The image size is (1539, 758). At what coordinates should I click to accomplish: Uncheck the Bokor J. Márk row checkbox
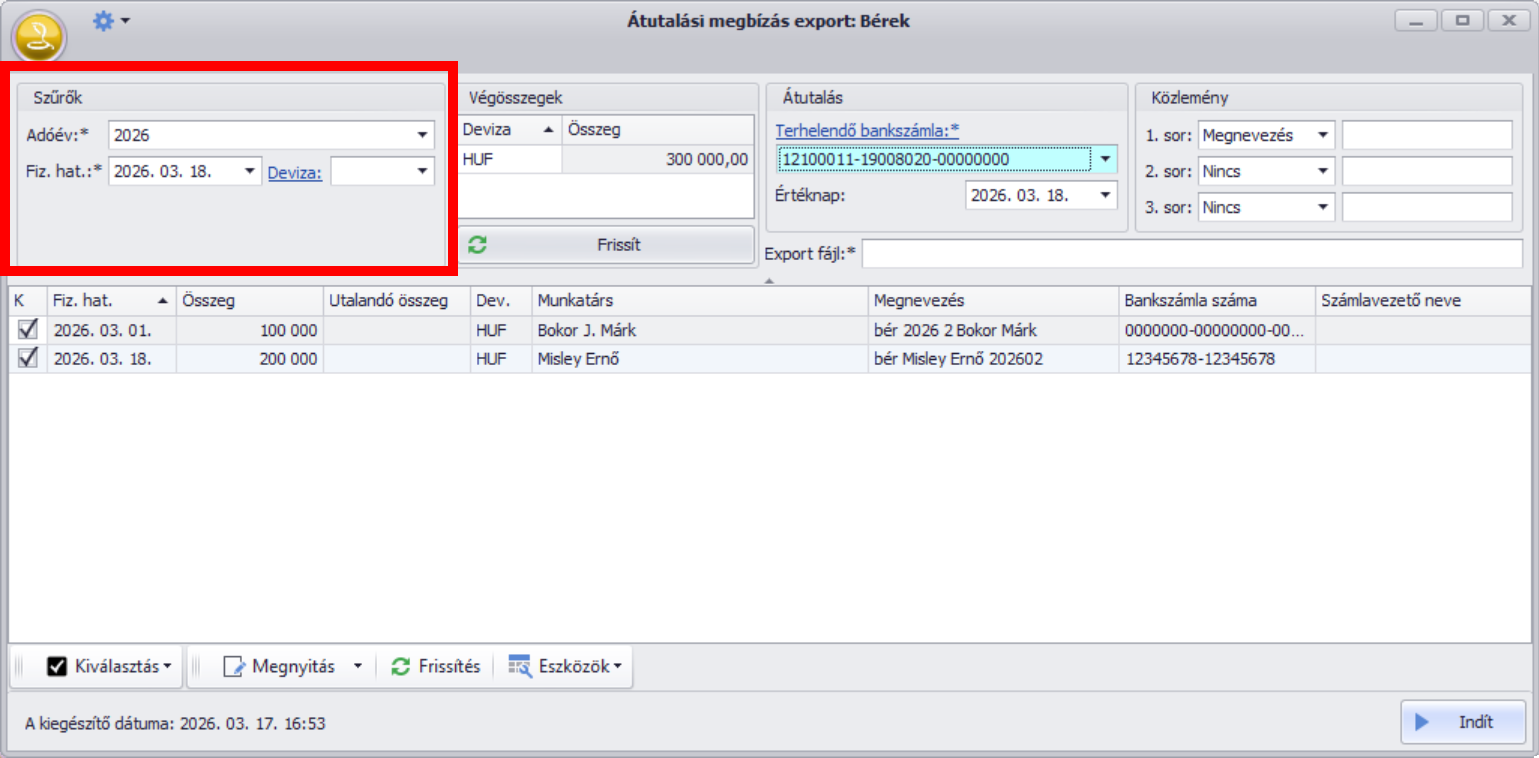tap(28, 330)
